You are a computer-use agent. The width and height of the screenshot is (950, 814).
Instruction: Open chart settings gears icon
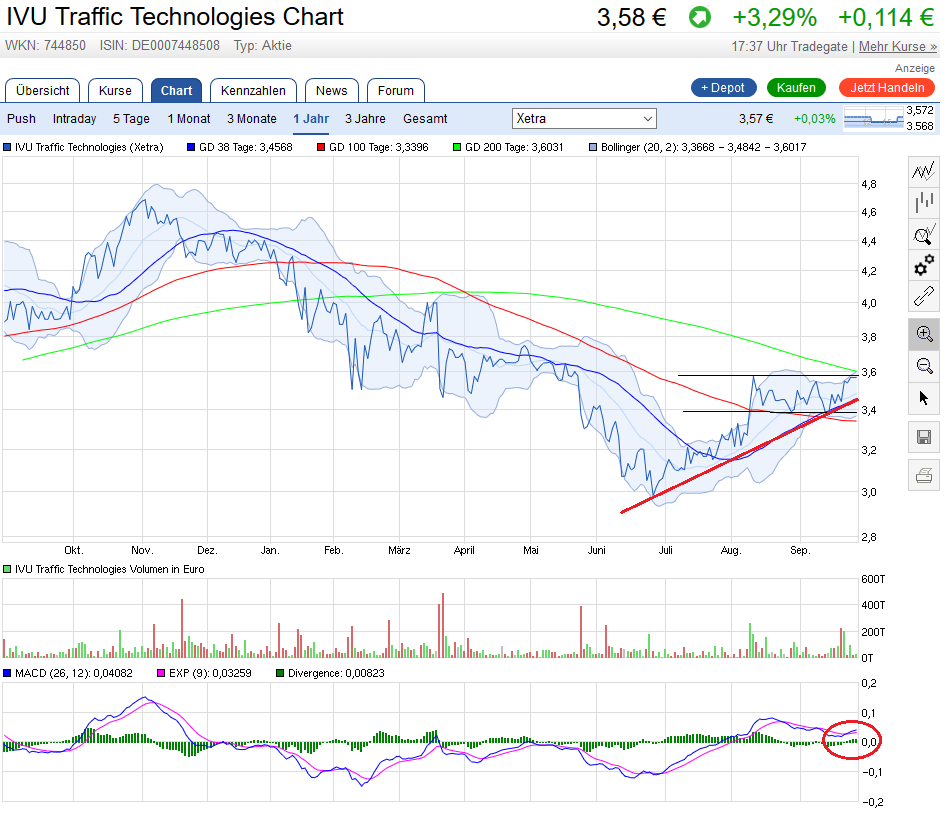point(924,266)
